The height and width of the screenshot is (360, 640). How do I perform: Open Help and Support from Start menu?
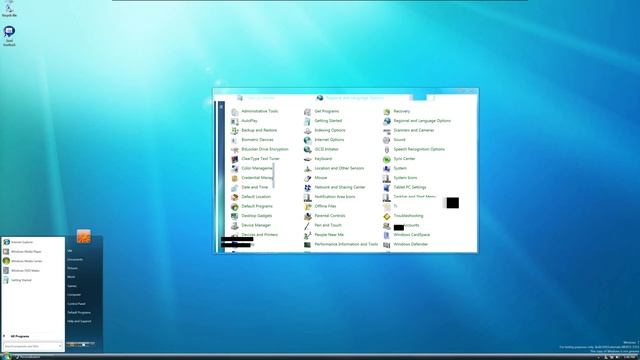pos(79,322)
